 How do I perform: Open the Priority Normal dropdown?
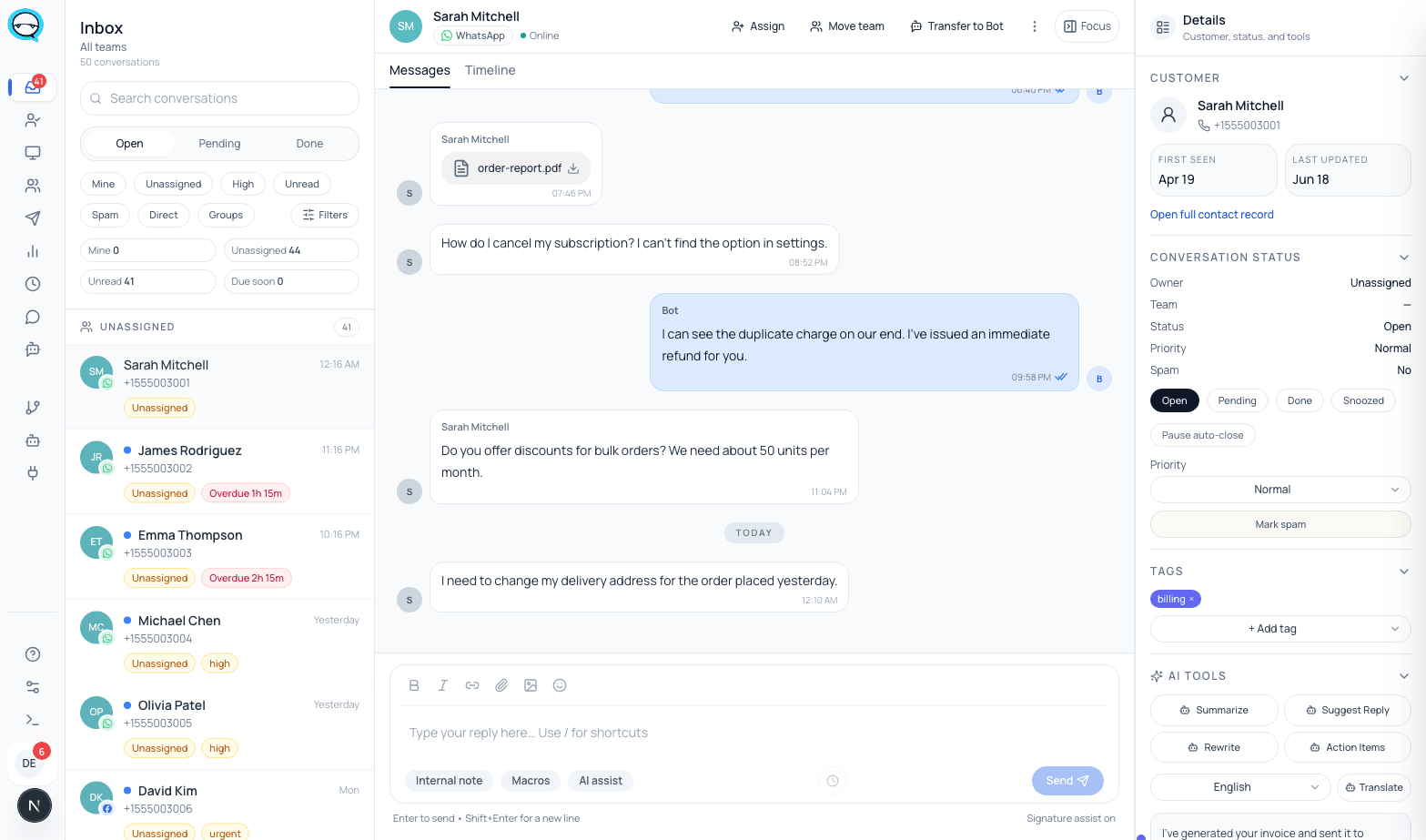(1280, 490)
